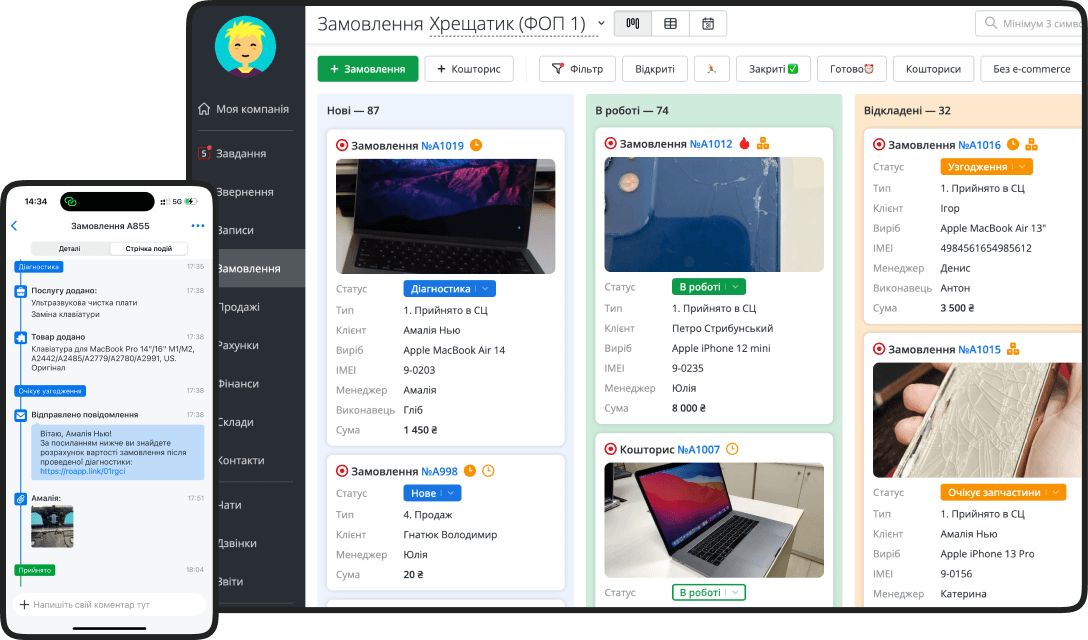Click the search magnifier icon

click(991, 23)
